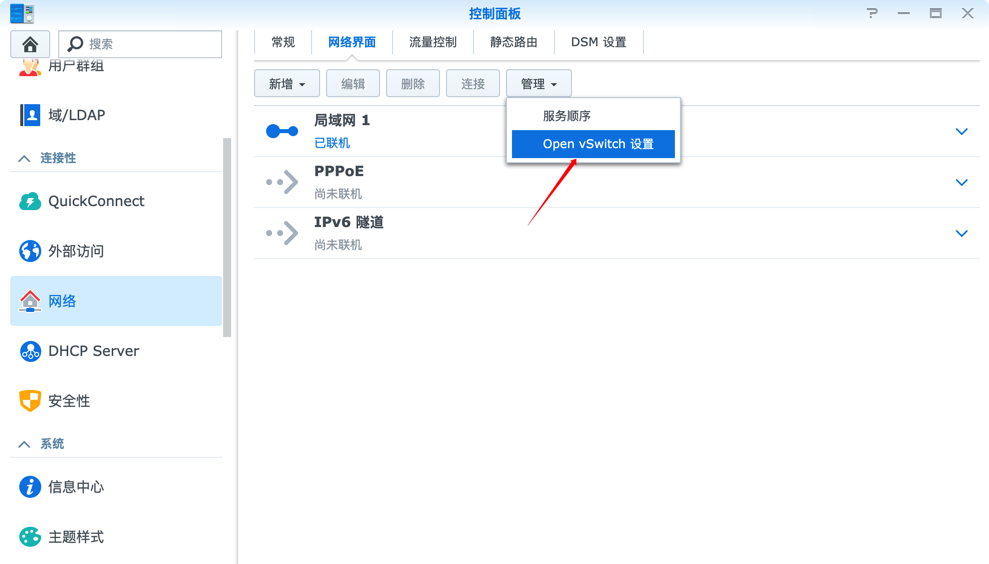989x564 pixels.
Task: Choose 服务顺序 from the menu
Action: click(594, 116)
